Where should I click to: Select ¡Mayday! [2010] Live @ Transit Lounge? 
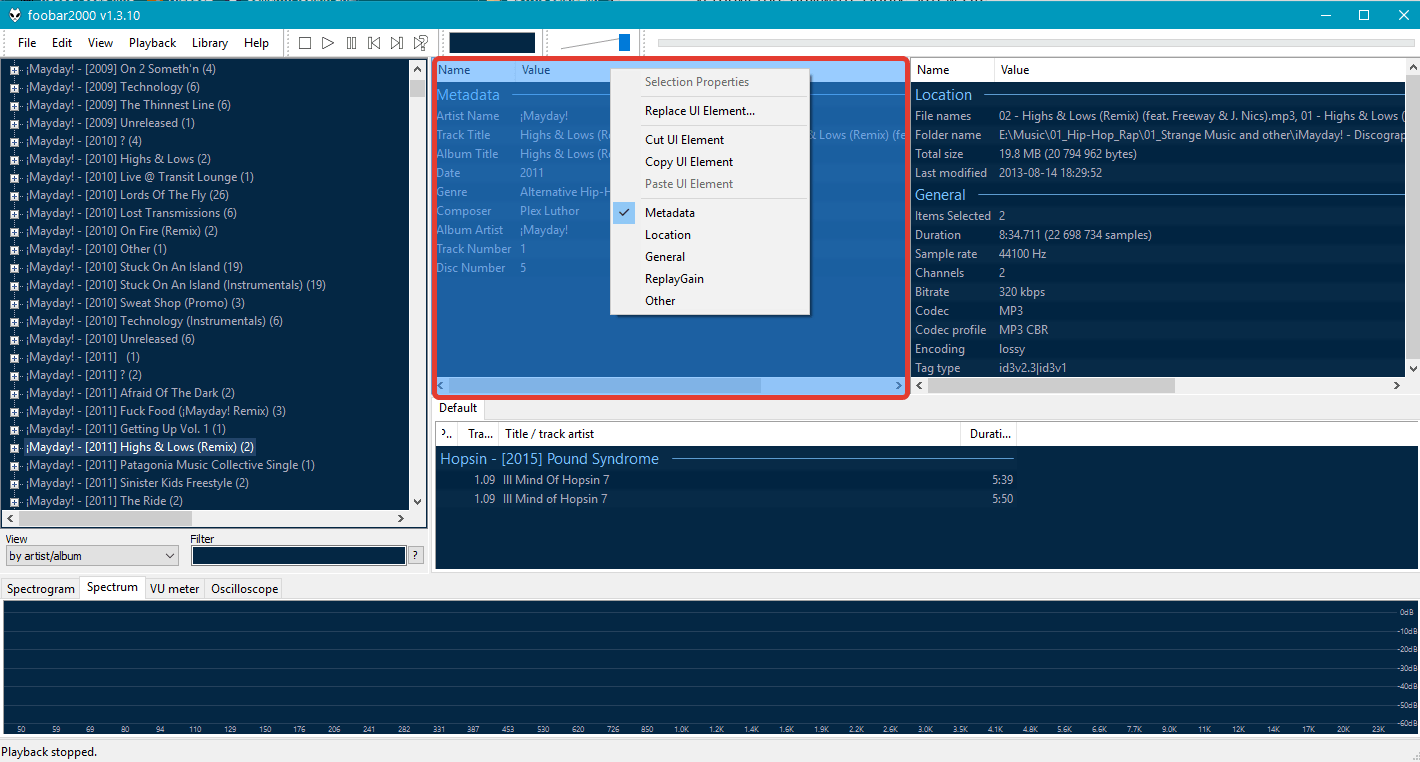140,177
